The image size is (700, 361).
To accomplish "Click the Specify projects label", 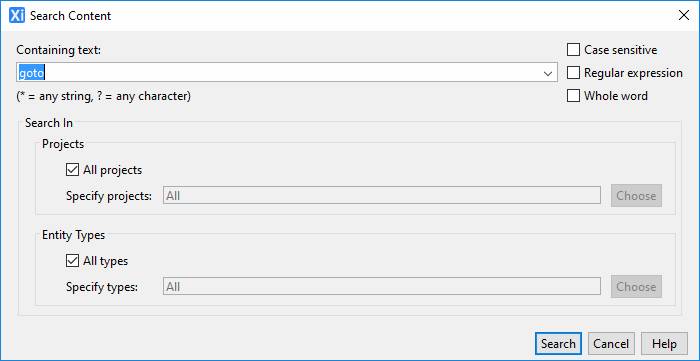I will point(109,196).
